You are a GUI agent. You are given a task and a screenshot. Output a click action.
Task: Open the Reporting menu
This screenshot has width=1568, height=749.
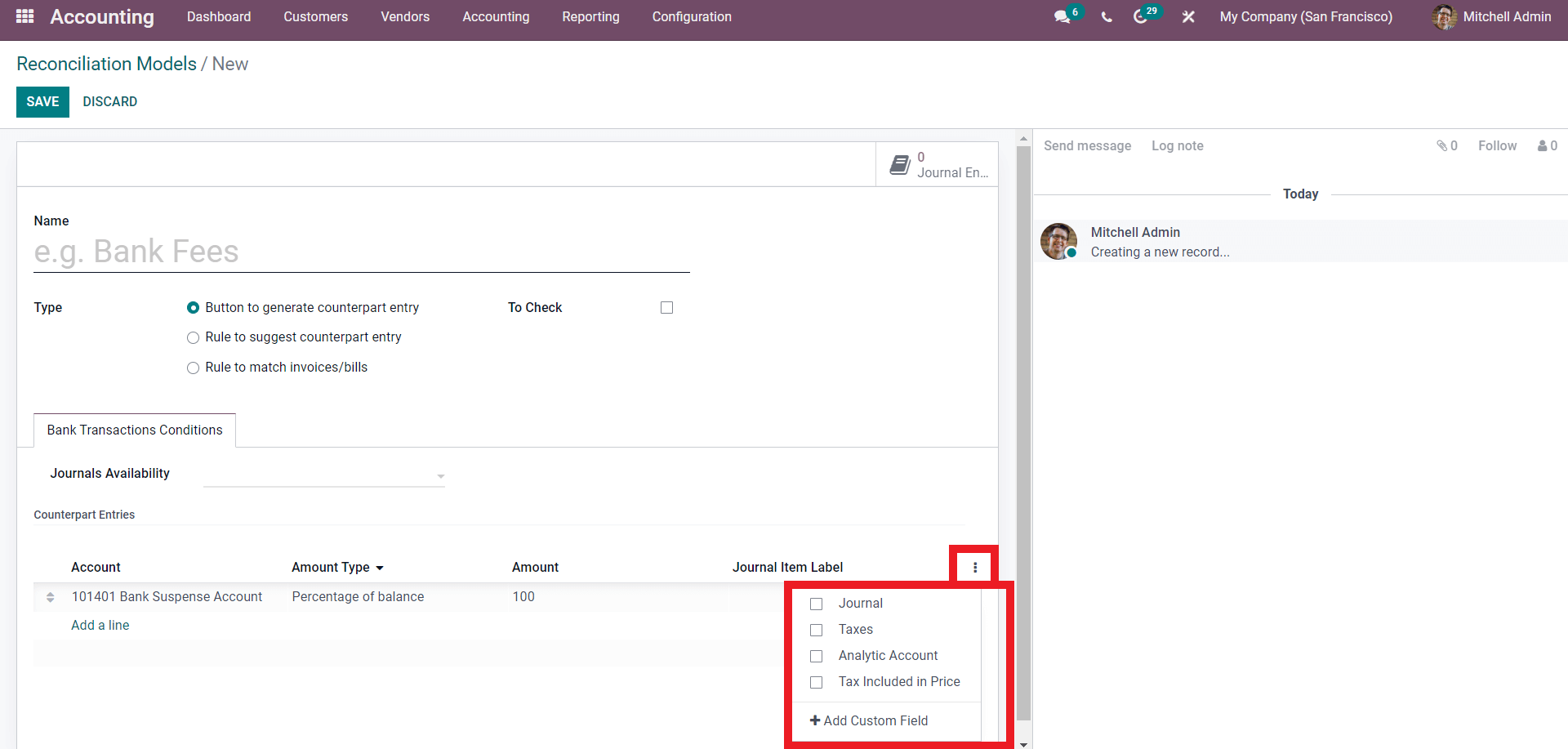click(590, 17)
